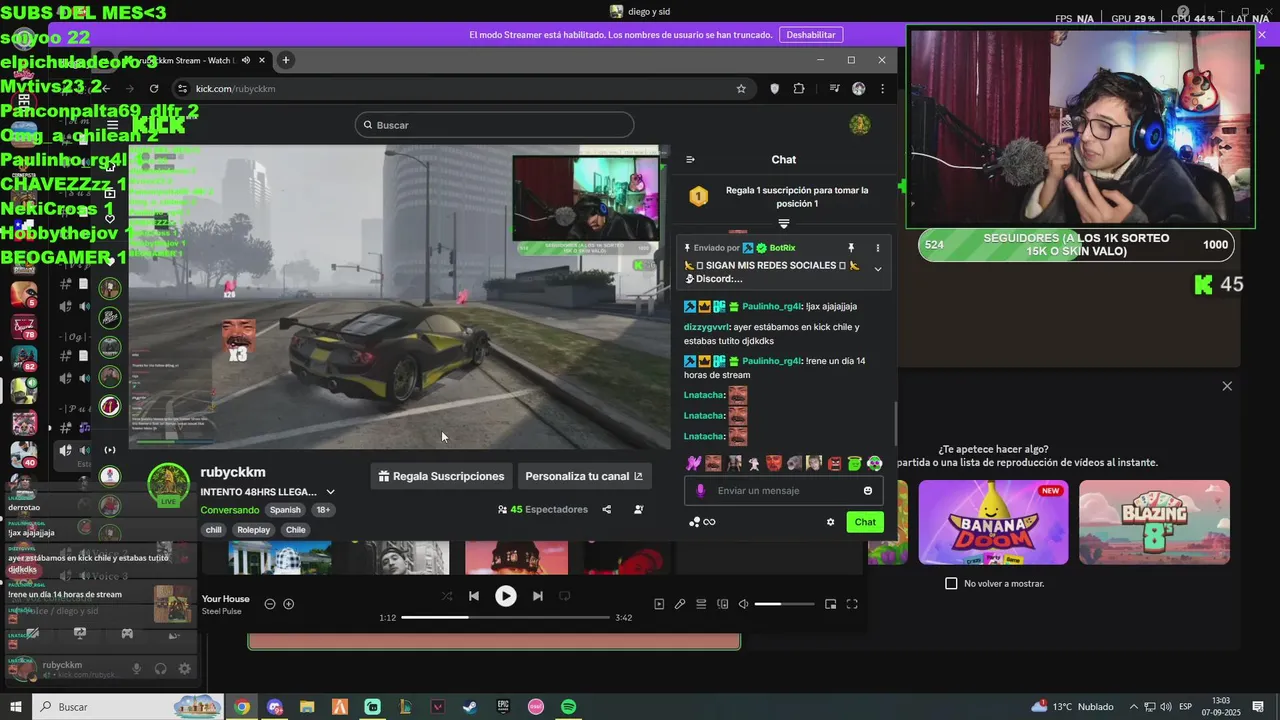Open Kick user avatar menu
The width and height of the screenshot is (1280, 720).
click(859, 125)
